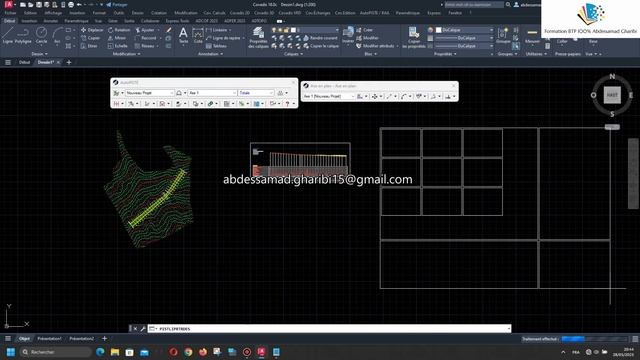Click the erase tool icon in Modification panel
The width and height of the screenshot is (640, 360).
pyautogui.click(x=169, y=30)
